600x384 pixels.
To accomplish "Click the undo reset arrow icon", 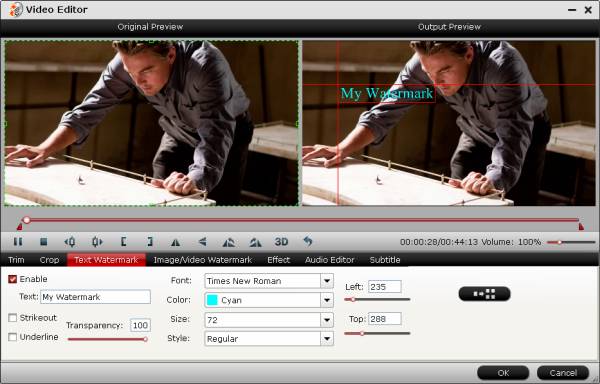I will (x=308, y=241).
